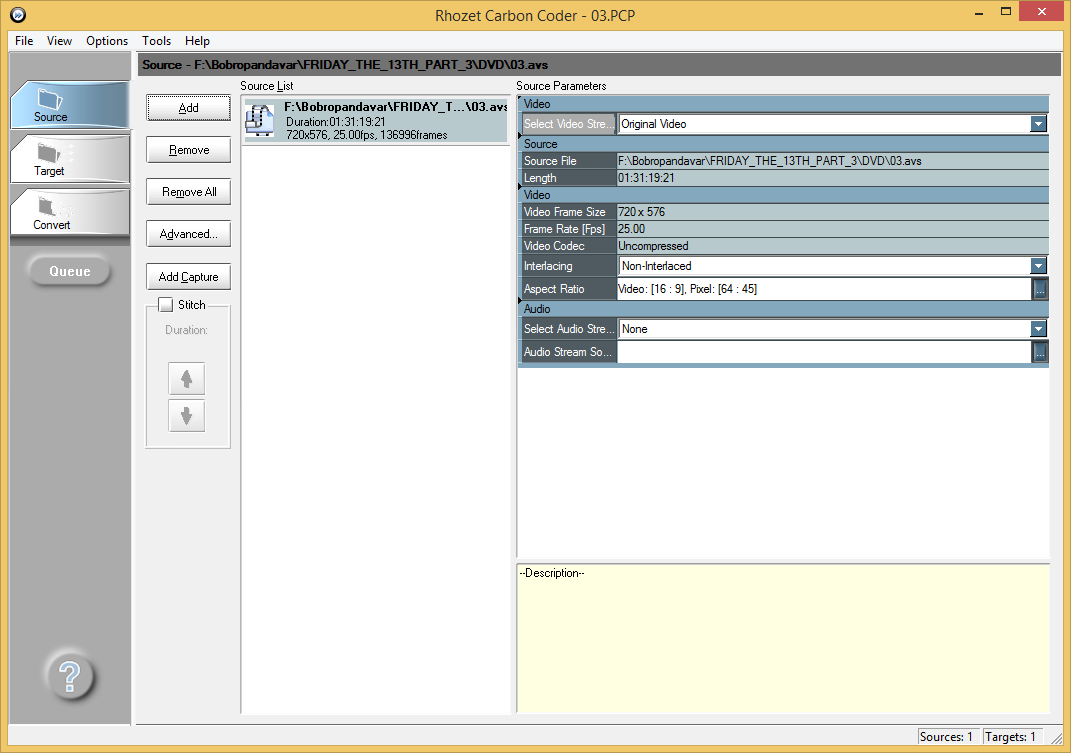Open the Convert panel

click(x=69, y=213)
